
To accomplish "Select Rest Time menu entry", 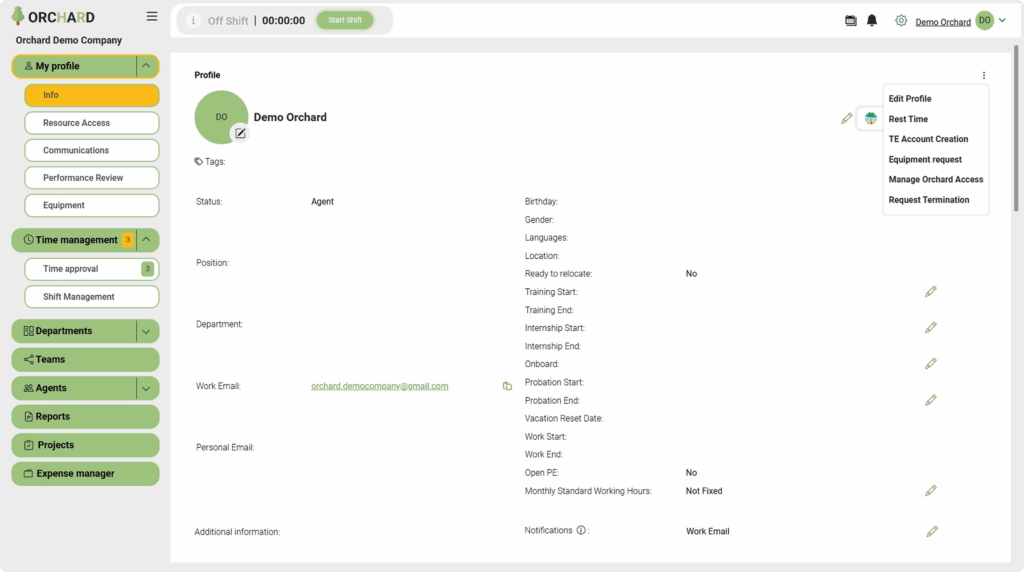I will tap(908, 119).
